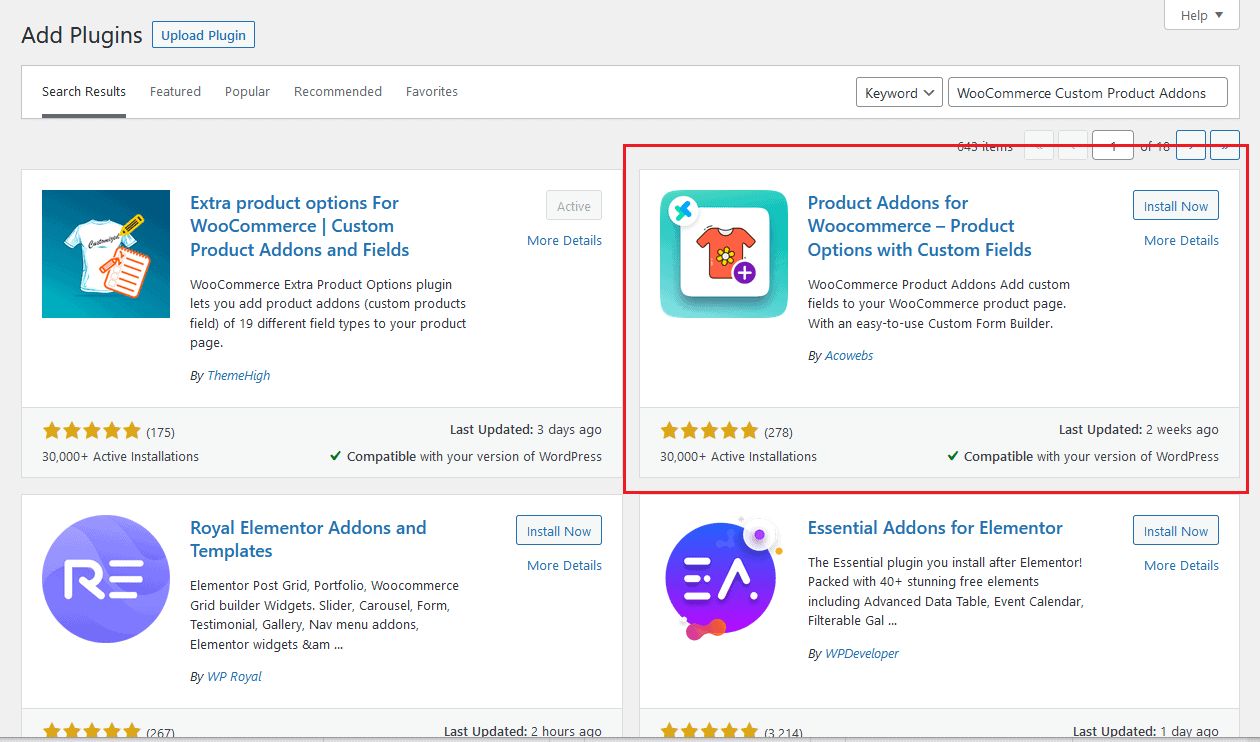
Task: Go to next page of plugin results
Action: click(1190, 146)
